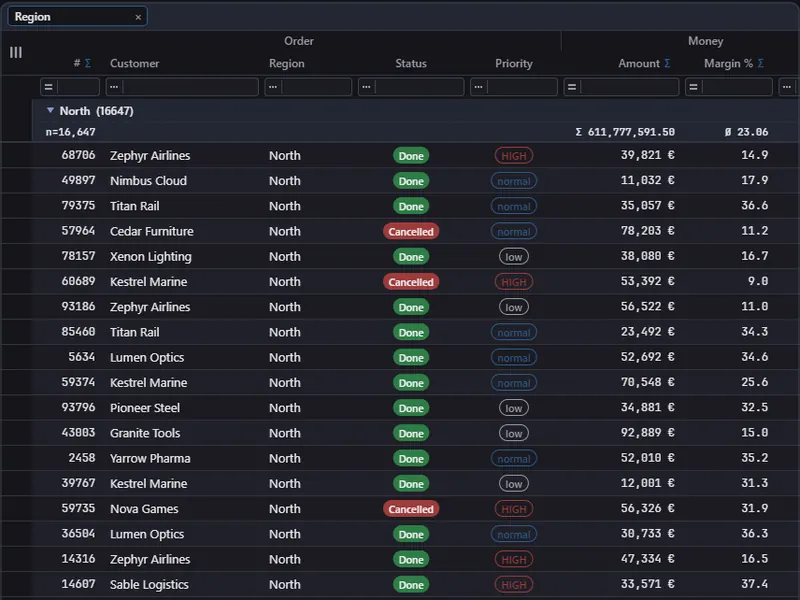Select the Region cell of Pioneer Steel row
This screenshot has width=800, height=600.
pyautogui.click(x=285, y=408)
